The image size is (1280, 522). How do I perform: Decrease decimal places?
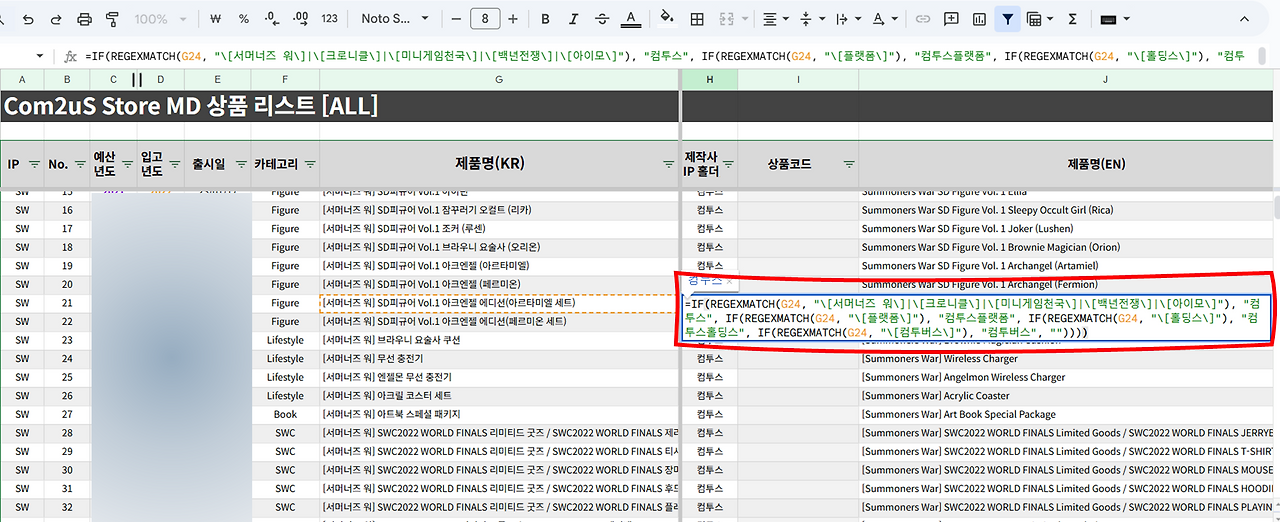(x=272, y=19)
